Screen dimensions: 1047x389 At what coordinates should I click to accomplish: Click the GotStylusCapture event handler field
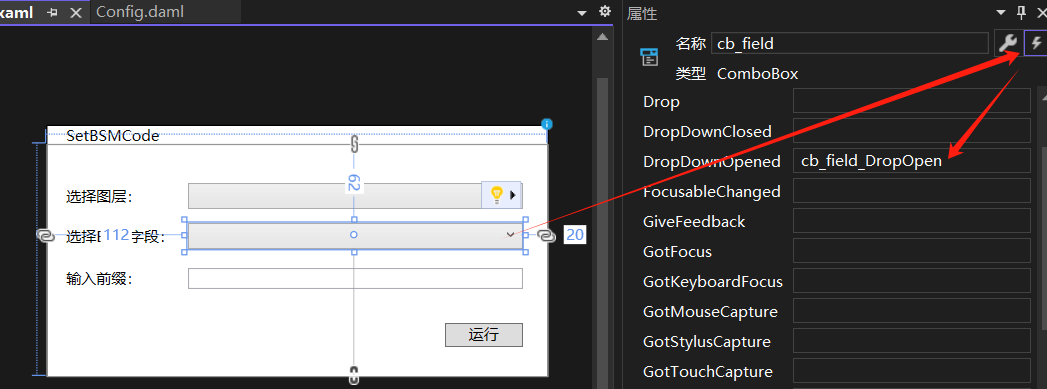pos(911,341)
